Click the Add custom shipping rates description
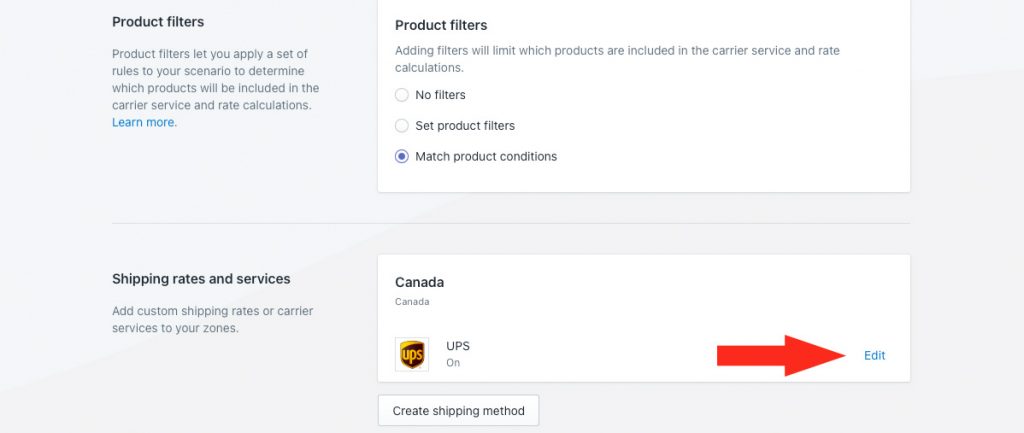This screenshot has width=1024, height=433. point(213,319)
